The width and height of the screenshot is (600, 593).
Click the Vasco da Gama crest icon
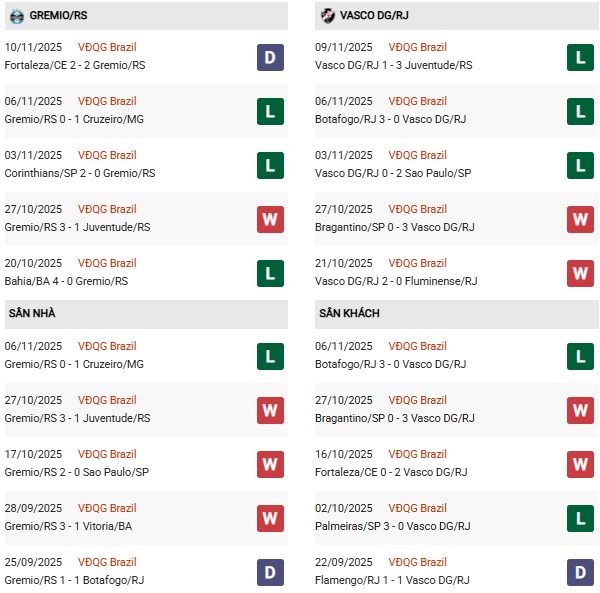point(327,15)
